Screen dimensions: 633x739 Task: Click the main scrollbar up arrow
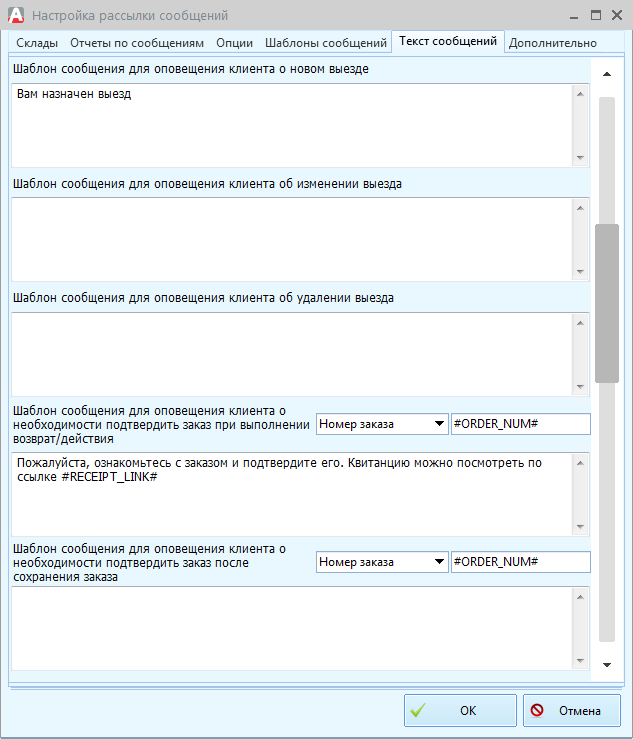point(606,74)
